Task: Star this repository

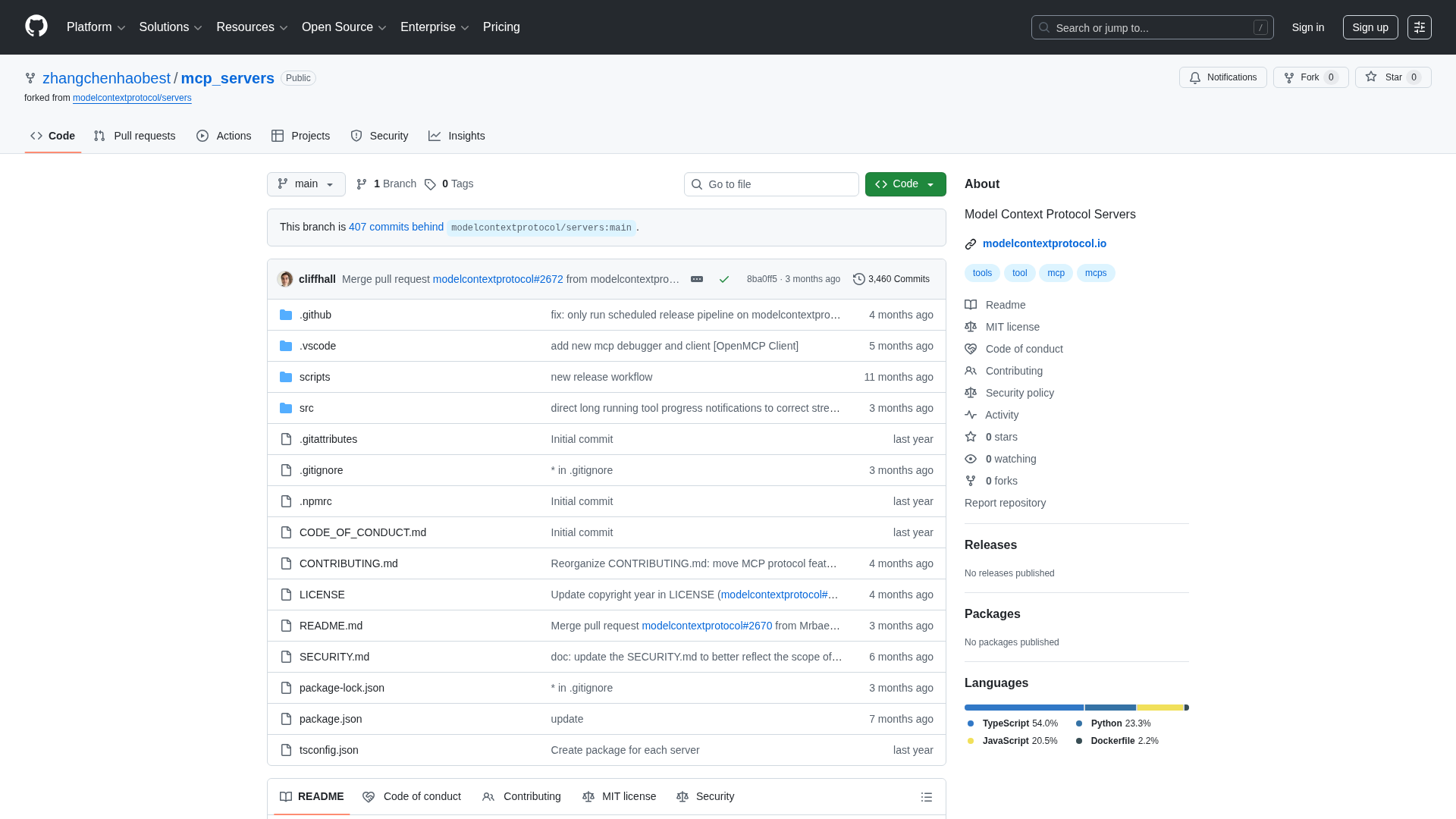Action: (x=1385, y=77)
